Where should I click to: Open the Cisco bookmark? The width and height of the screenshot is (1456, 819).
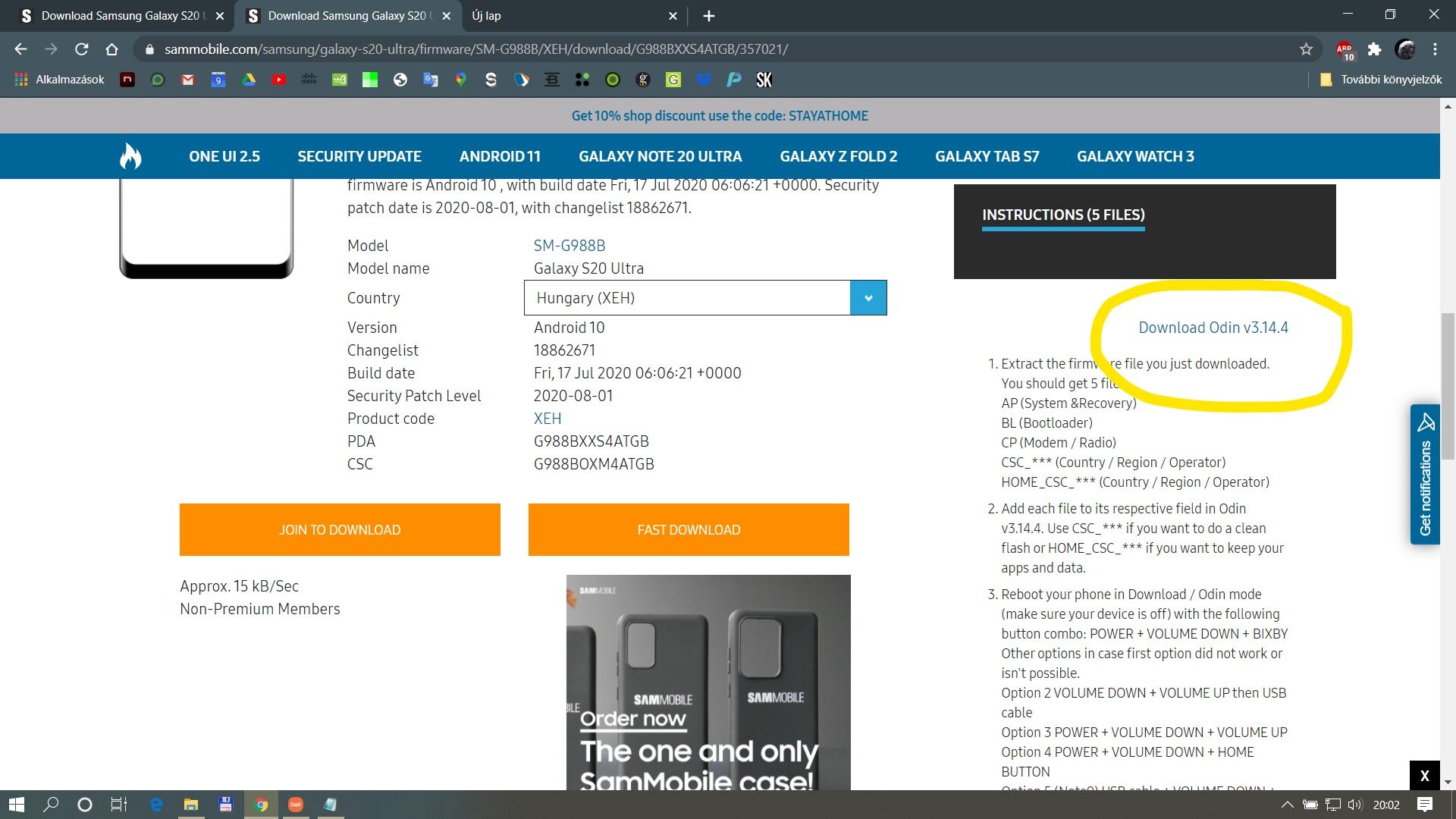click(309, 80)
